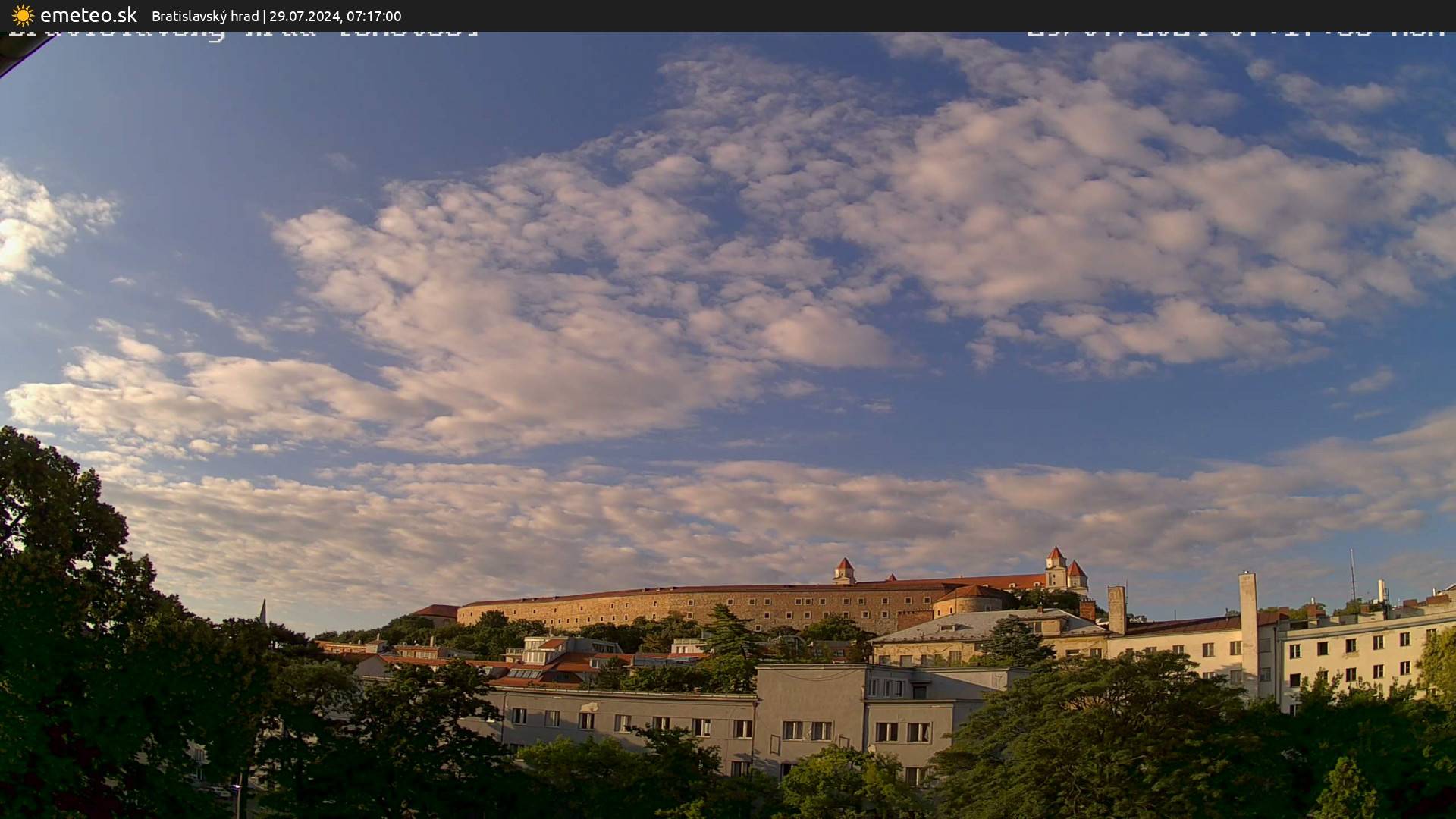The image size is (1456, 819).
Task: Click the tall white chimney on right
Action: [1247, 629]
